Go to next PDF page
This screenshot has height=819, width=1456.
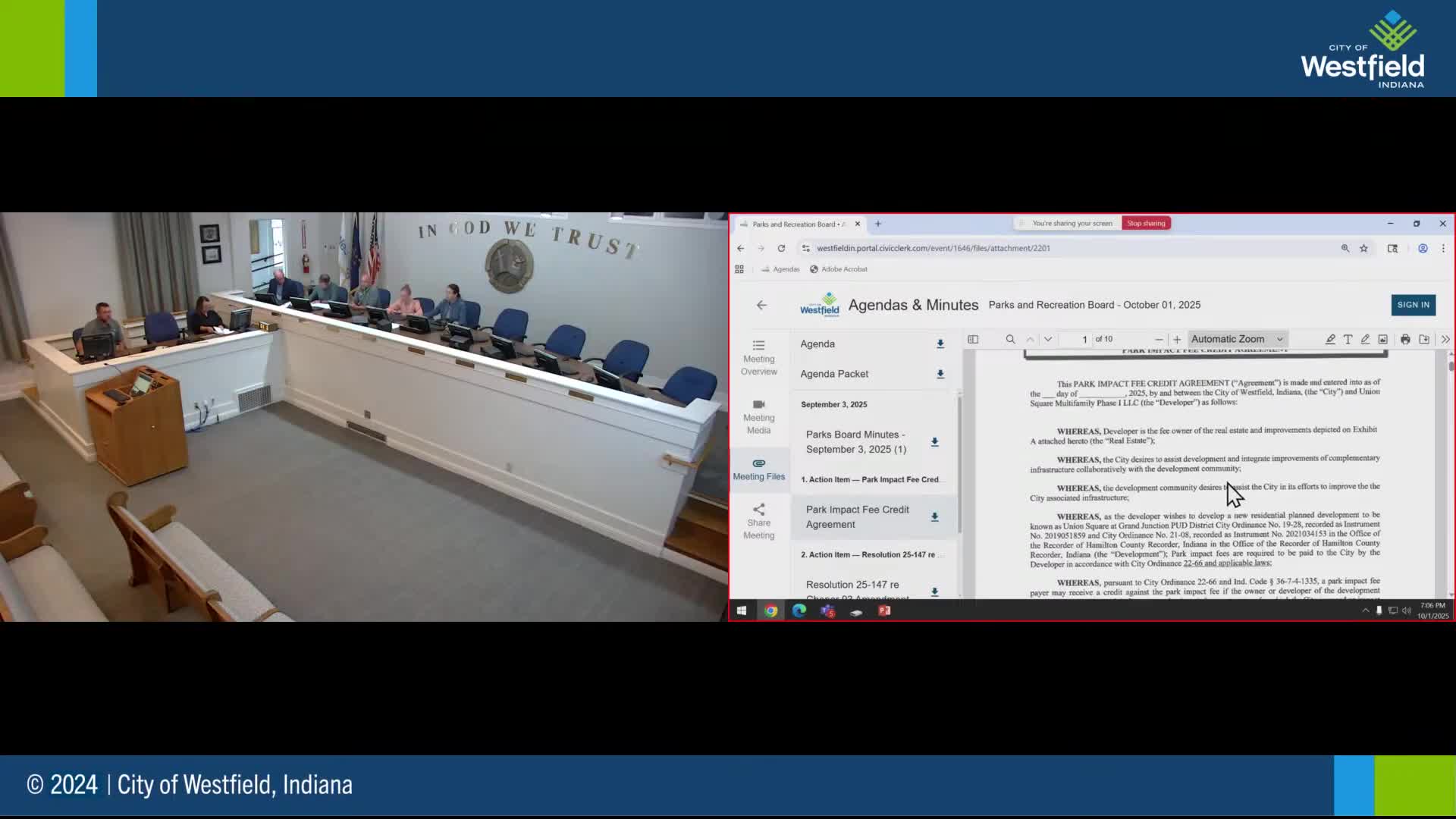pyautogui.click(x=1048, y=339)
